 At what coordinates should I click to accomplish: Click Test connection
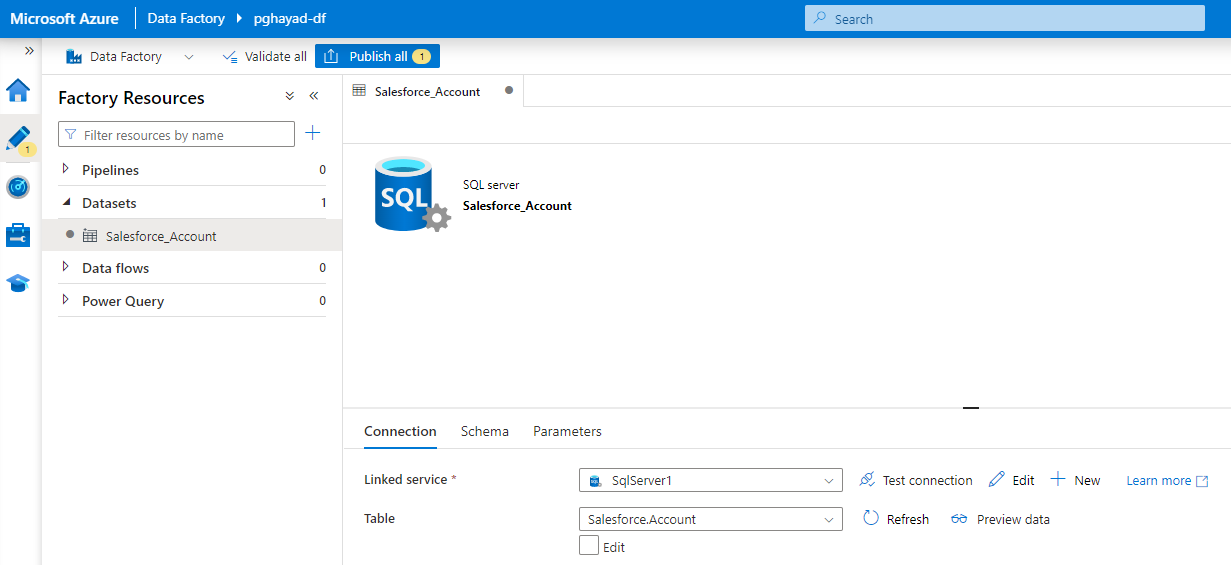916,480
